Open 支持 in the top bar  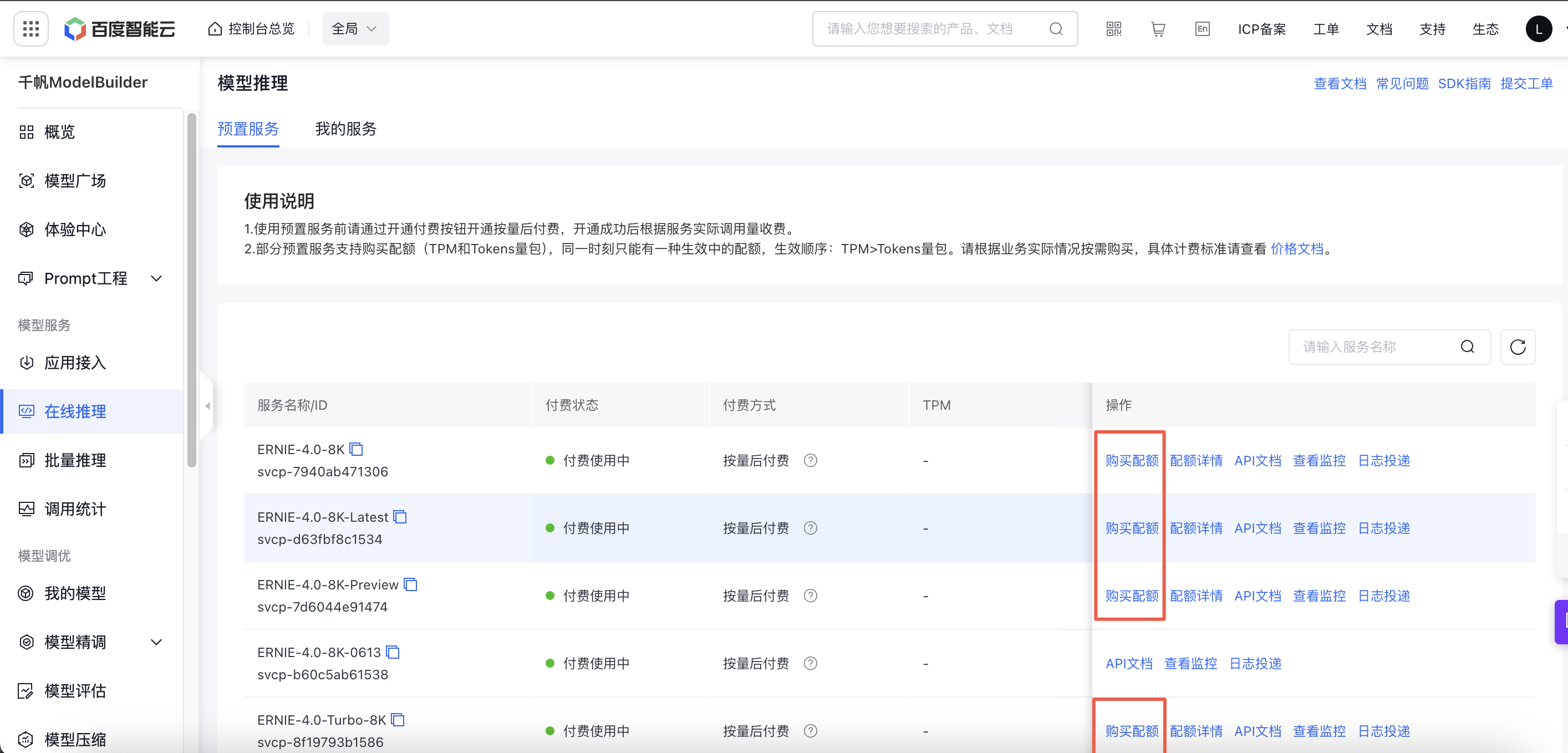click(1432, 29)
